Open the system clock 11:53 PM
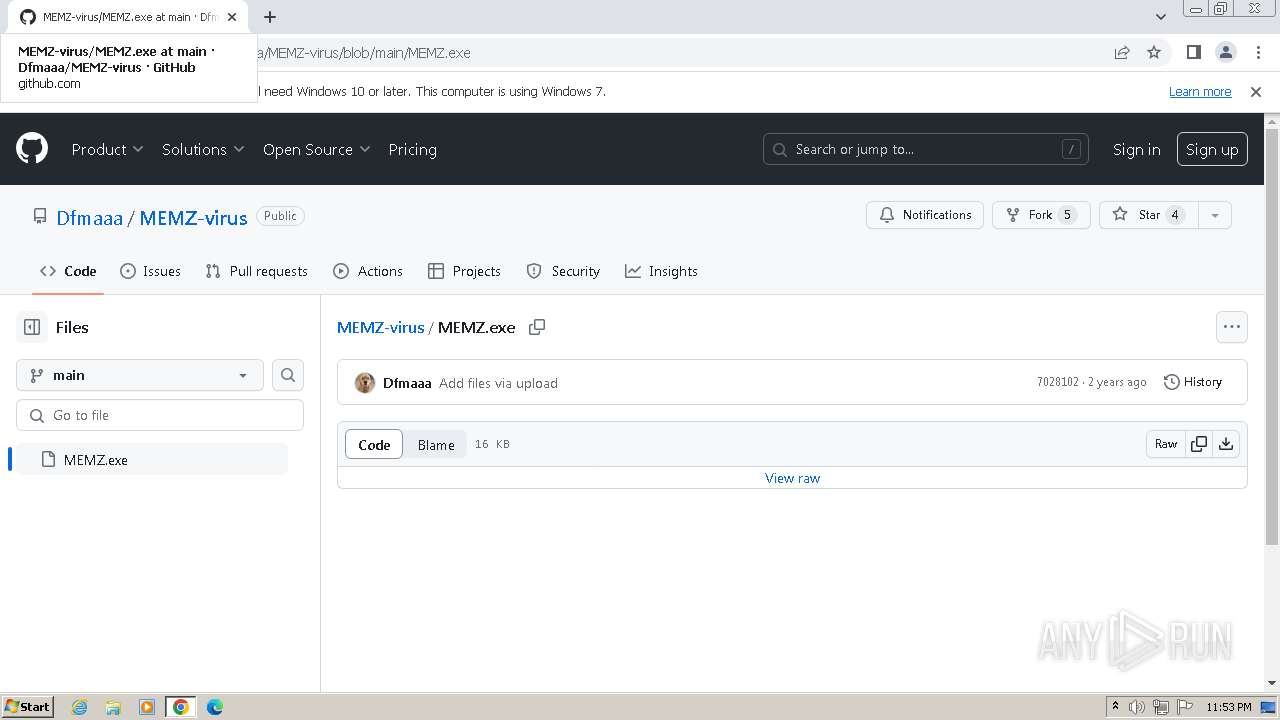 [1229, 707]
